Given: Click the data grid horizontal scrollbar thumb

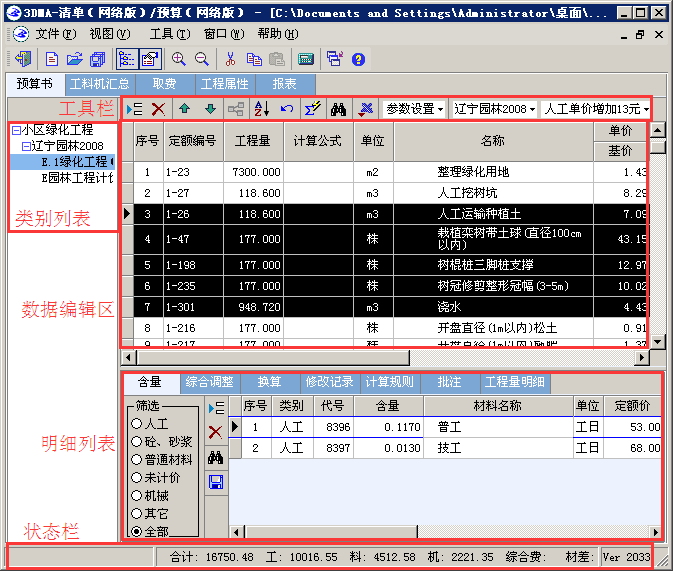Looking at the screenshot, I should point(273,357).
